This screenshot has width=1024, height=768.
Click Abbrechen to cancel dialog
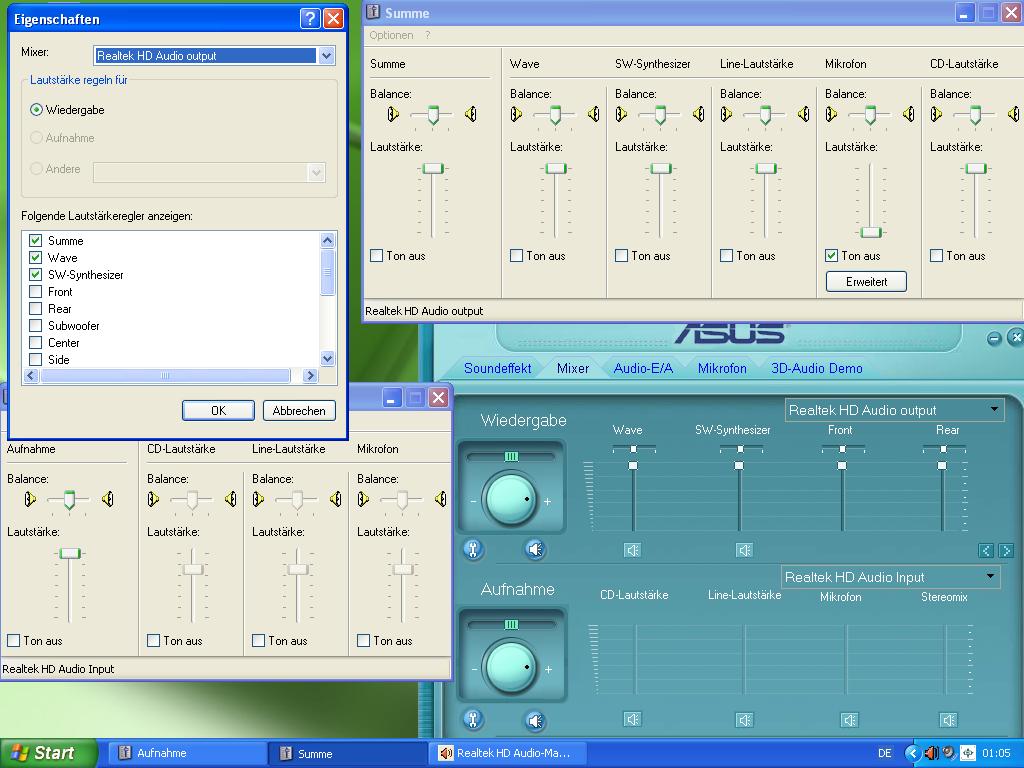pos(299,411)
